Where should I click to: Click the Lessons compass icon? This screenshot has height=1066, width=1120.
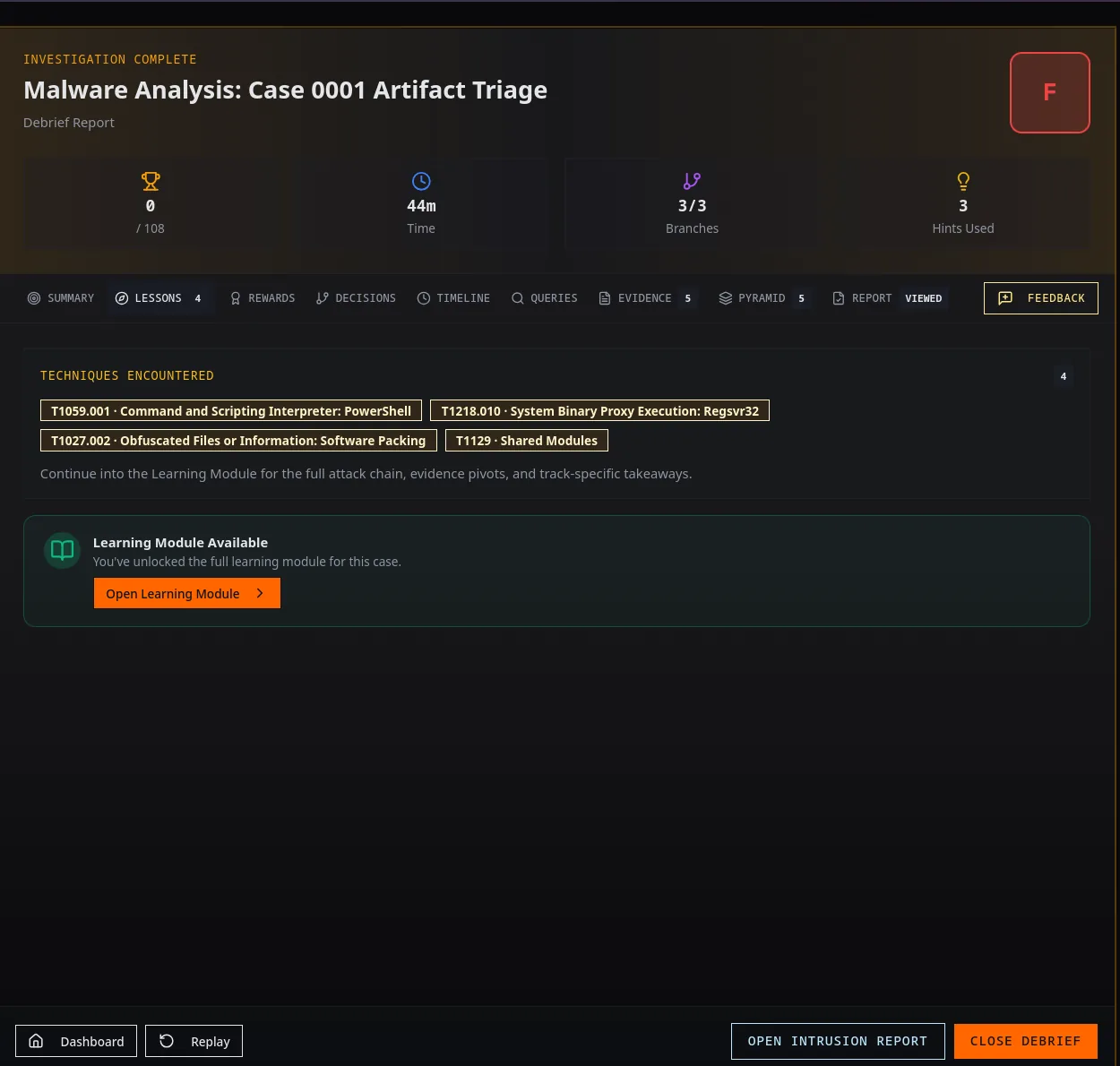122,298
